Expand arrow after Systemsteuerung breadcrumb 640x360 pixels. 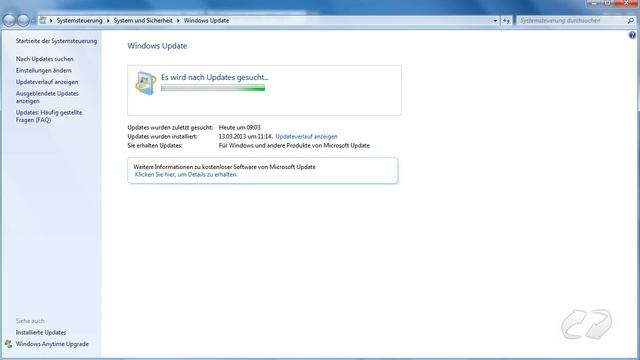108,20
